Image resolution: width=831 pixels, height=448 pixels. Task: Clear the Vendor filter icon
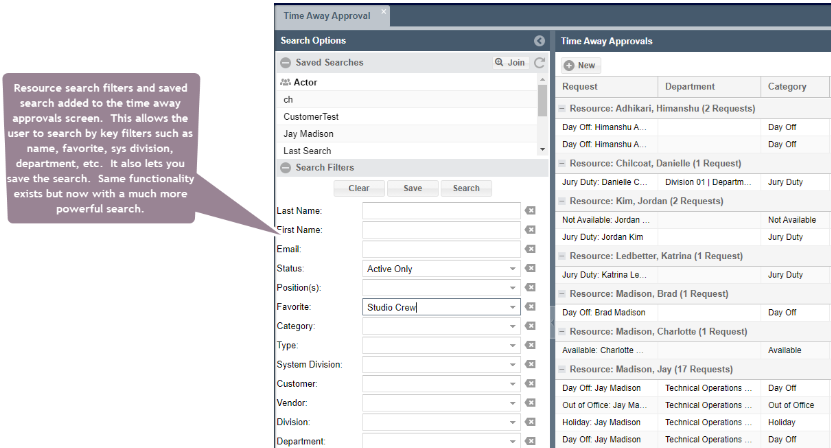[530, 402]
